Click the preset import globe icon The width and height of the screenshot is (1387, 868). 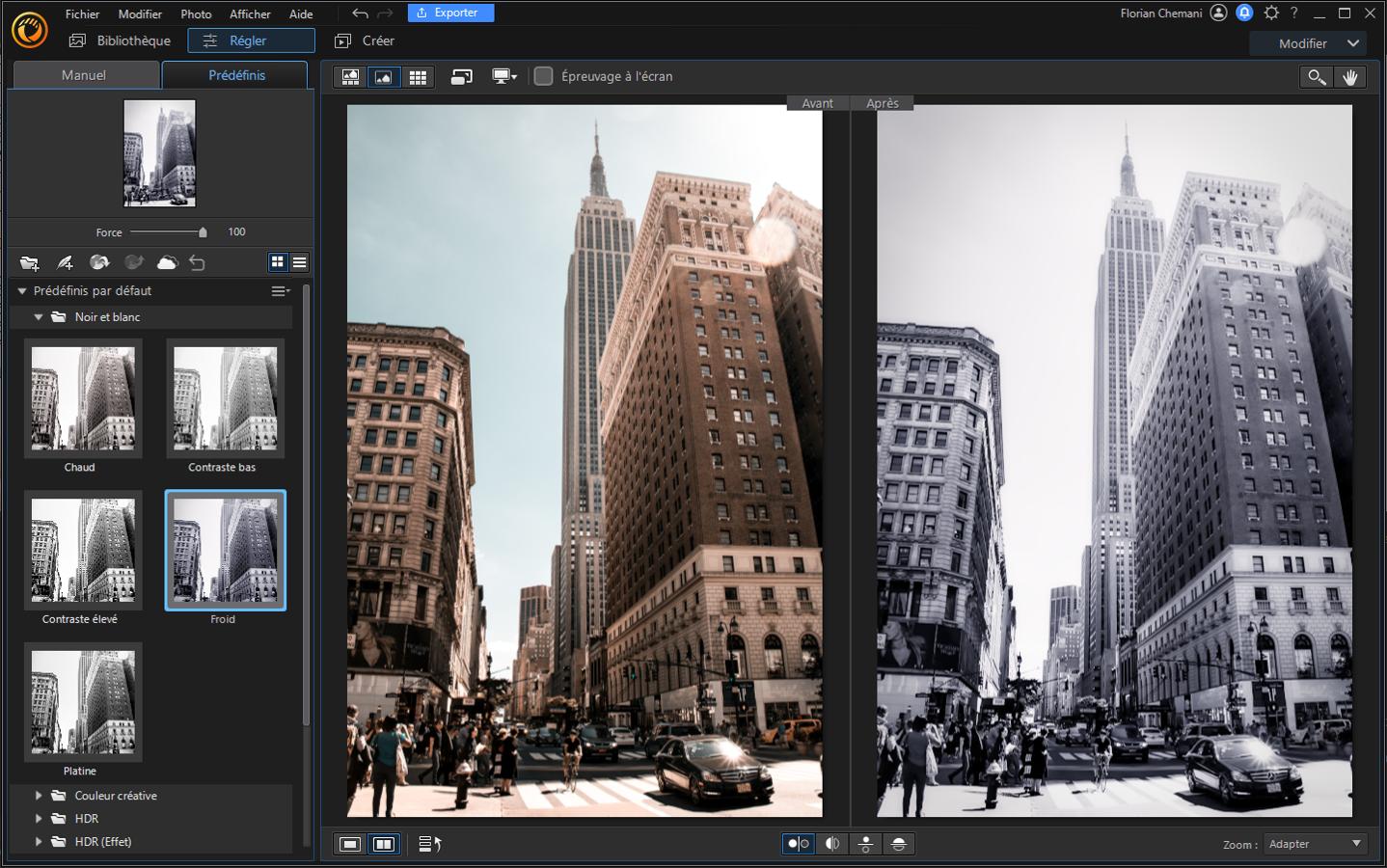point(99,262)
